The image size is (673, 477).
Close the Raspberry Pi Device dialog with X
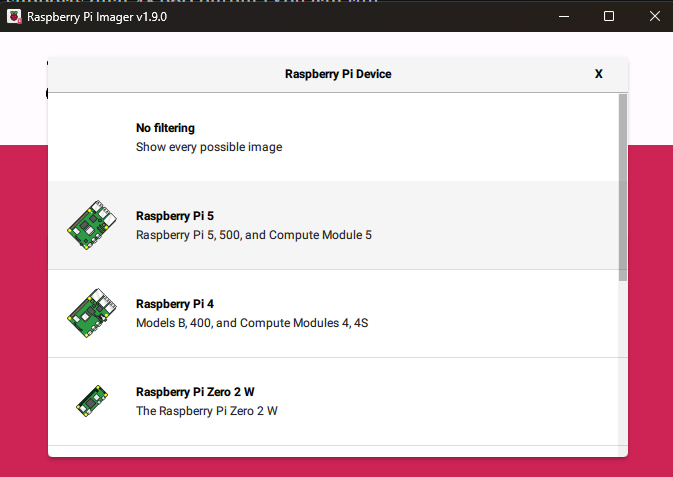(x=599, y=74)
